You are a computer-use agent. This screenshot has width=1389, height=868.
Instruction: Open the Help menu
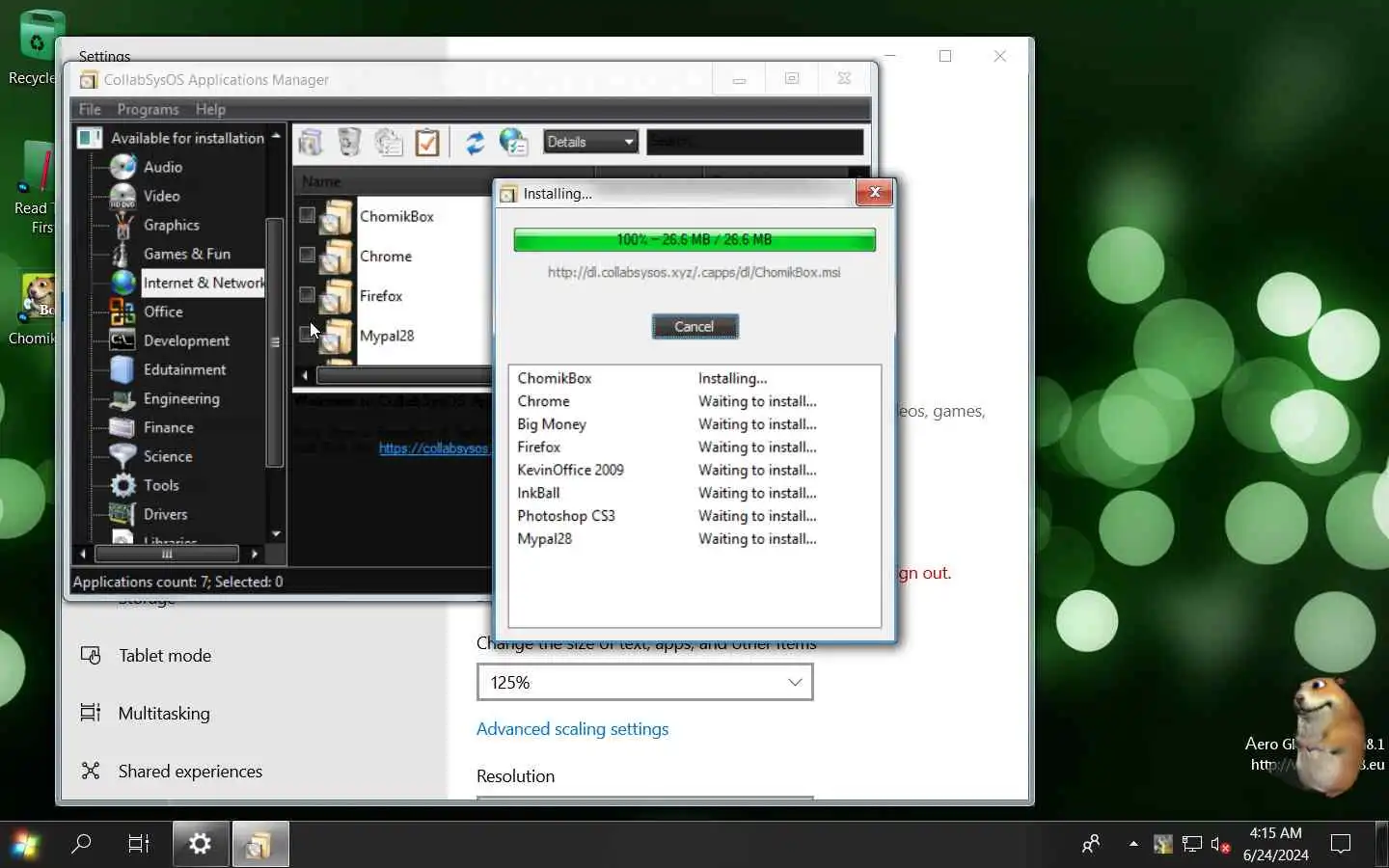(x=210, y=109)
